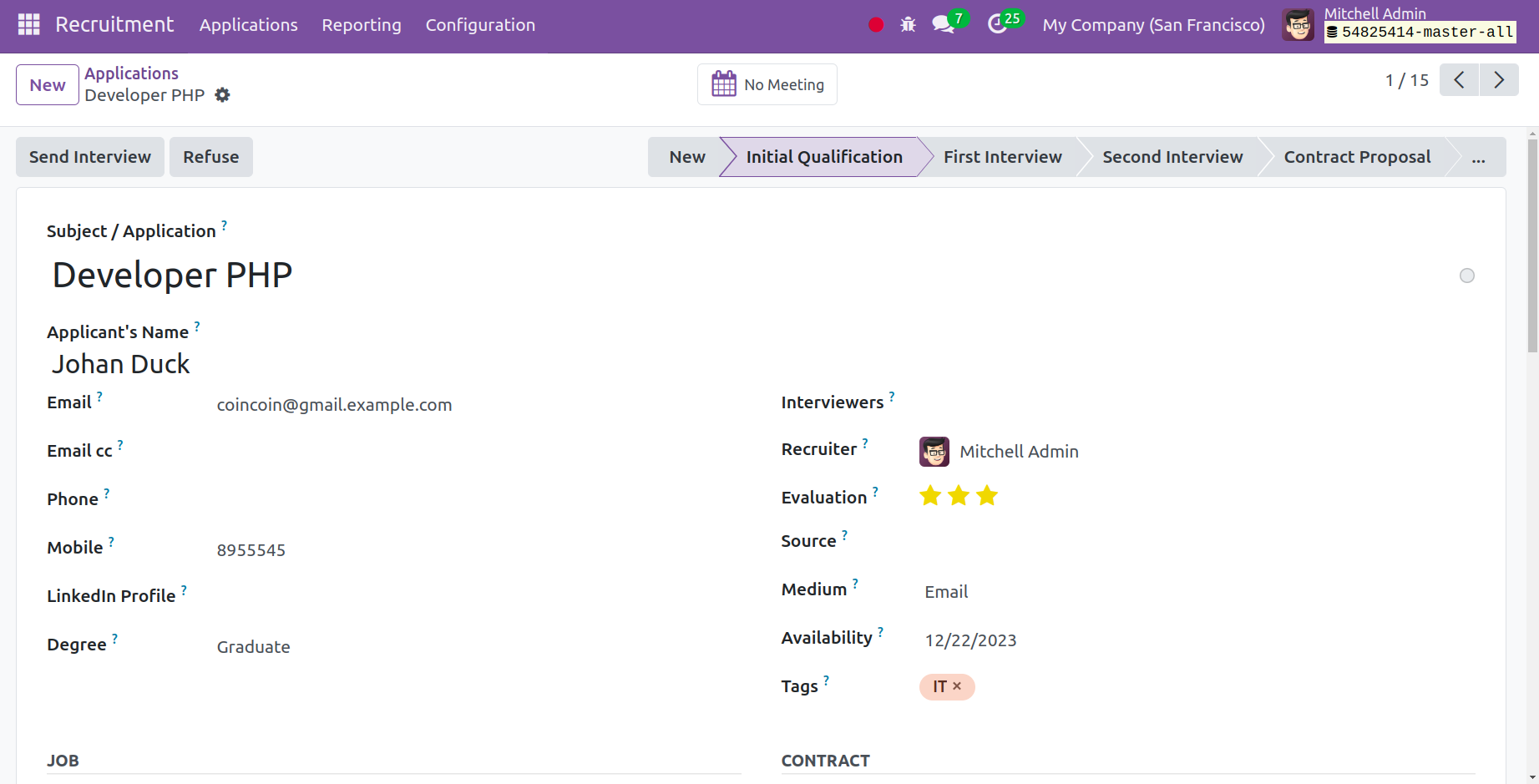Click the Send Interview button
The image size is (1539, 784).
pos(90,157)
